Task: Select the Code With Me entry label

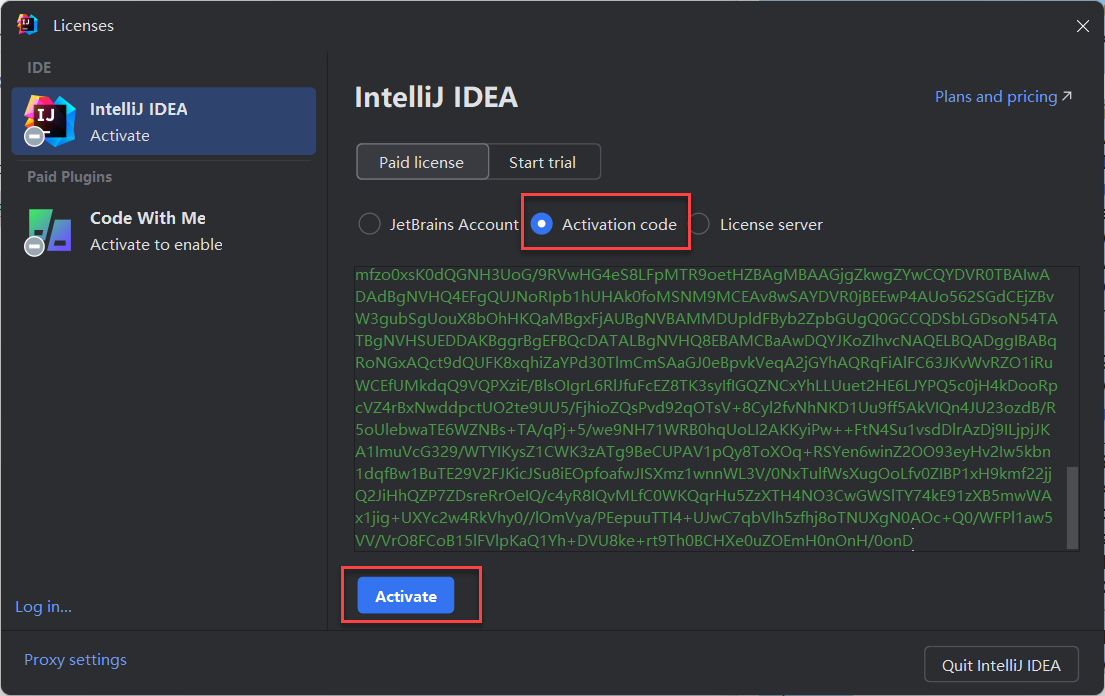Action: click(x=147, y=218)
